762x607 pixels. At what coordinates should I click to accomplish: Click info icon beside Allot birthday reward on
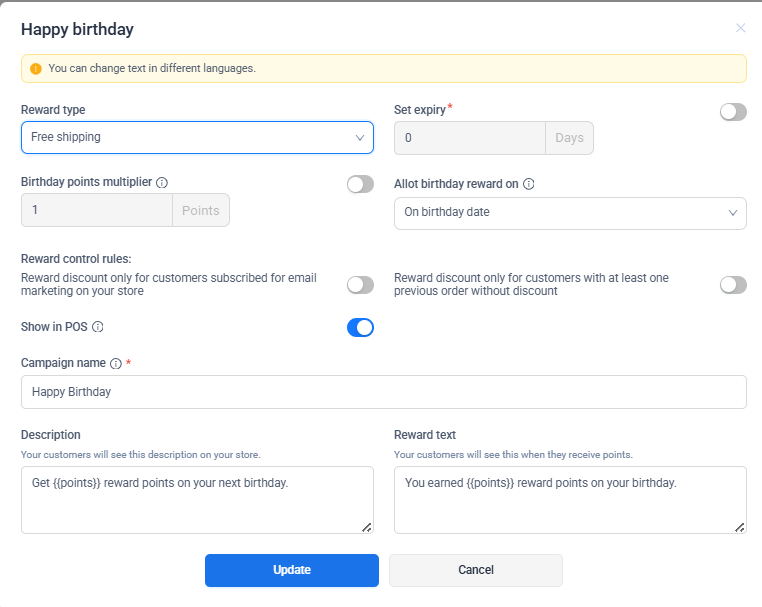coord(529,184)
